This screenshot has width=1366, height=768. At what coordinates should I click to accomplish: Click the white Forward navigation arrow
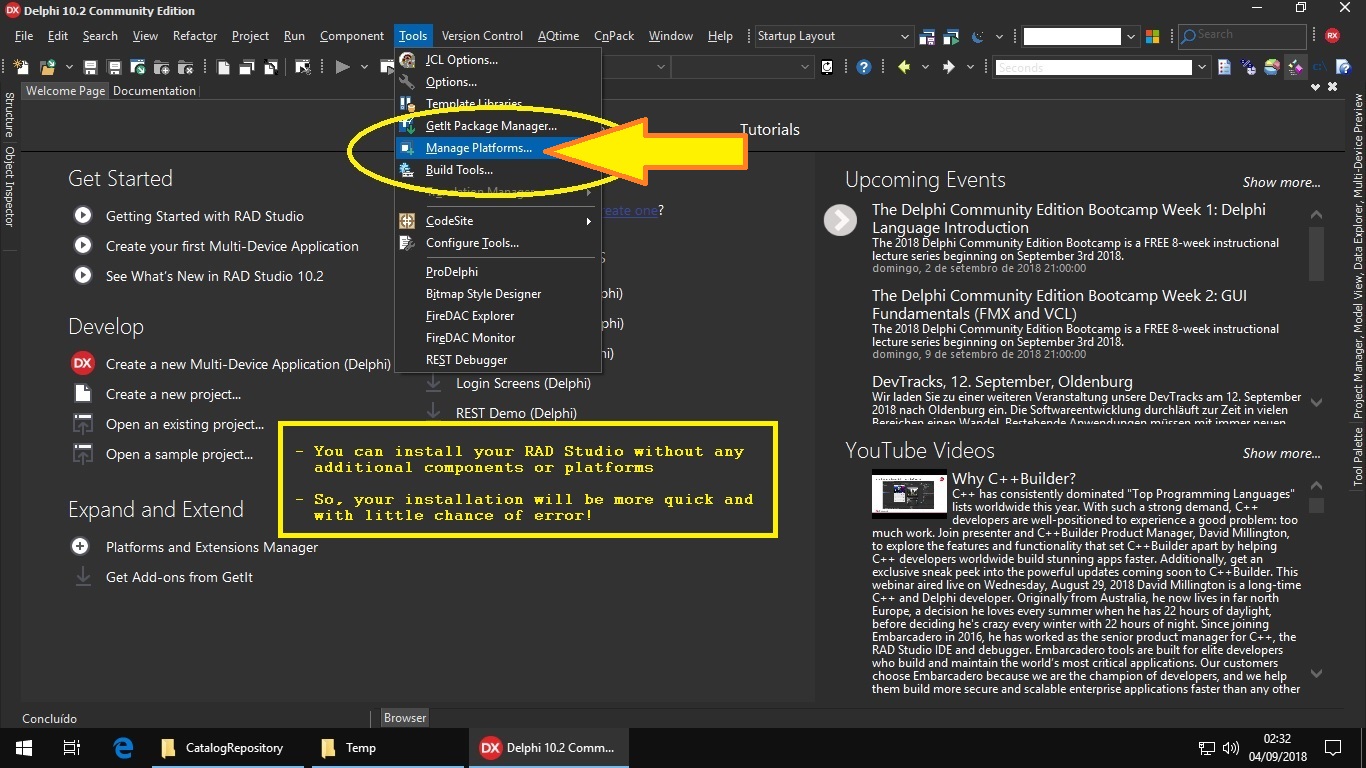[x=948, y=67]
